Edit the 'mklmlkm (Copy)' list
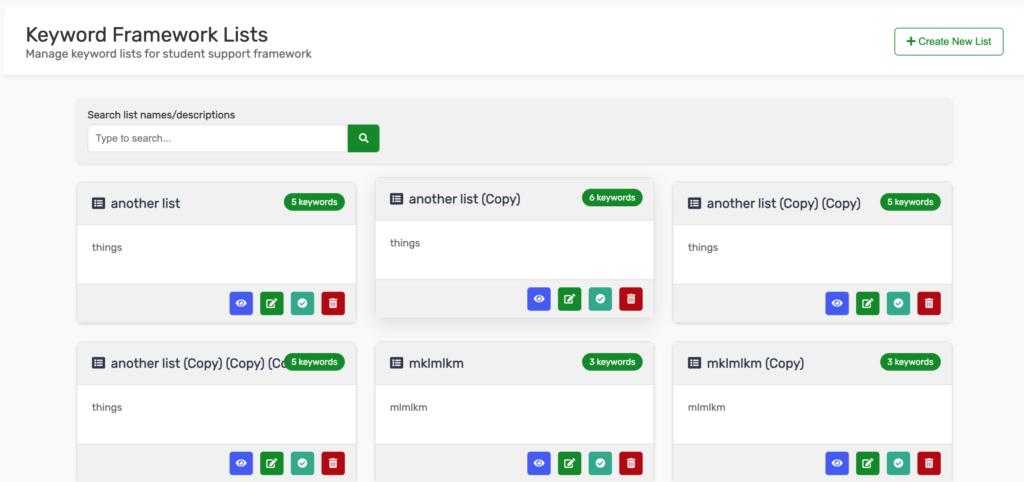Viewport: 1024px width, 482px height. coord(868,463)
